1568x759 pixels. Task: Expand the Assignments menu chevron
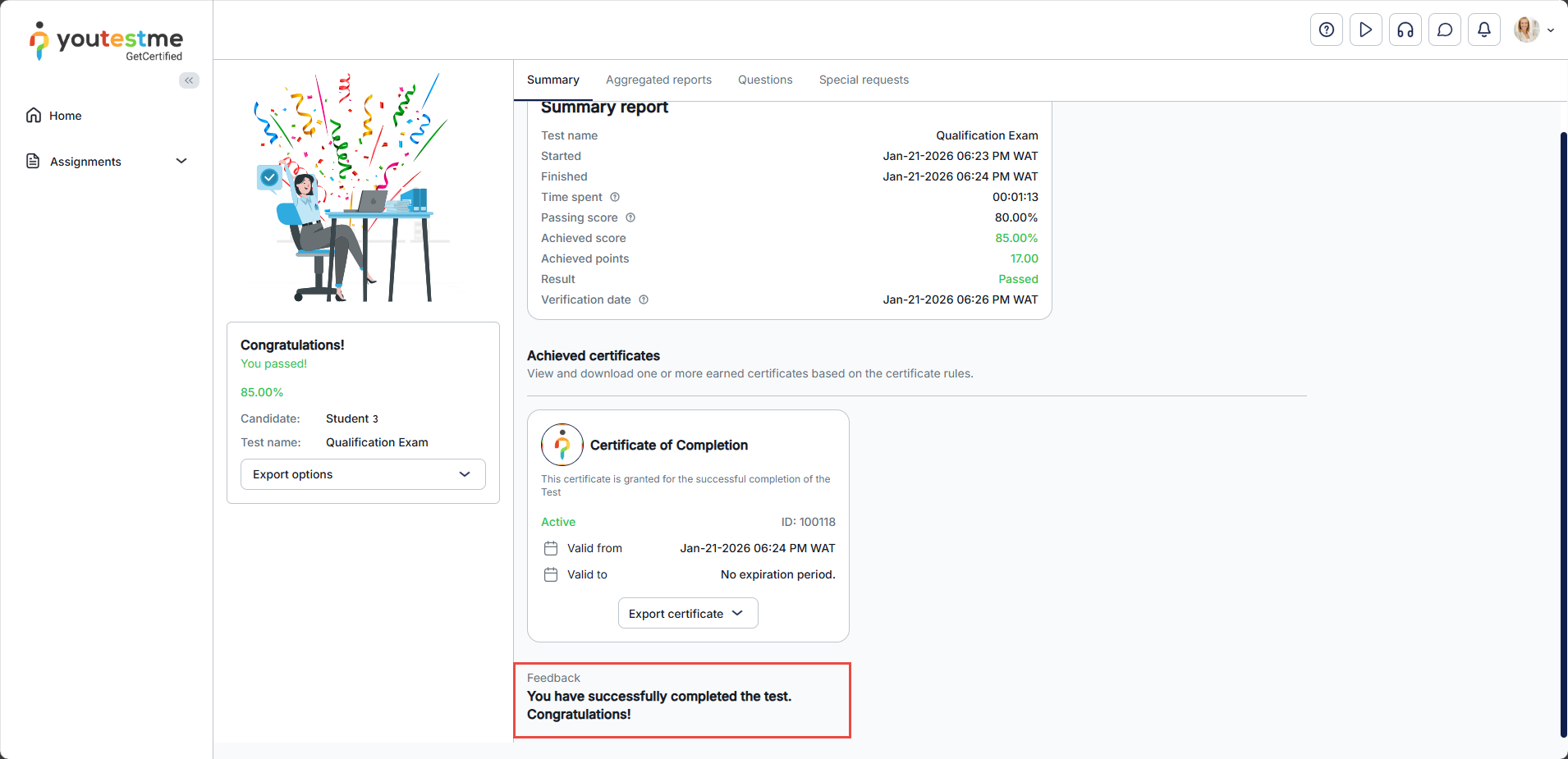click(x=181, y=161)
